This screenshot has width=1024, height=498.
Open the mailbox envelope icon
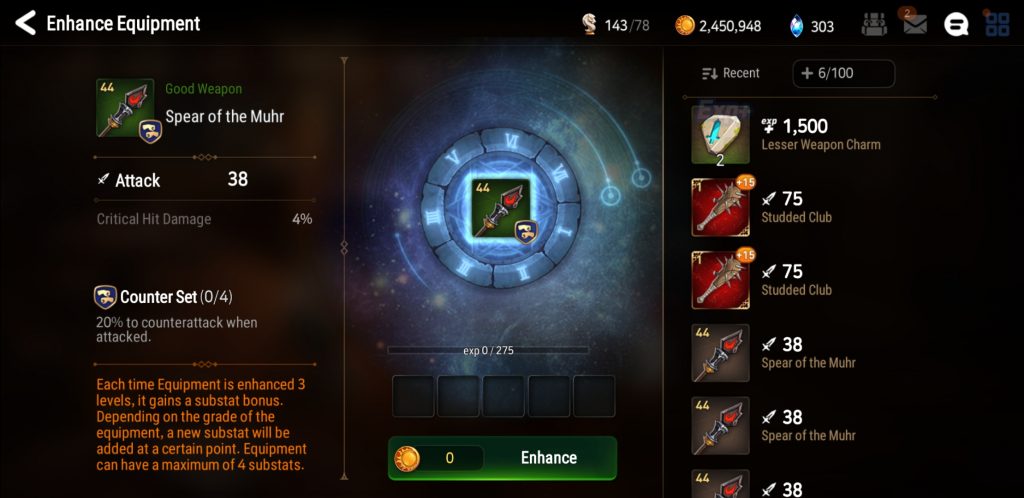(915, 25)
